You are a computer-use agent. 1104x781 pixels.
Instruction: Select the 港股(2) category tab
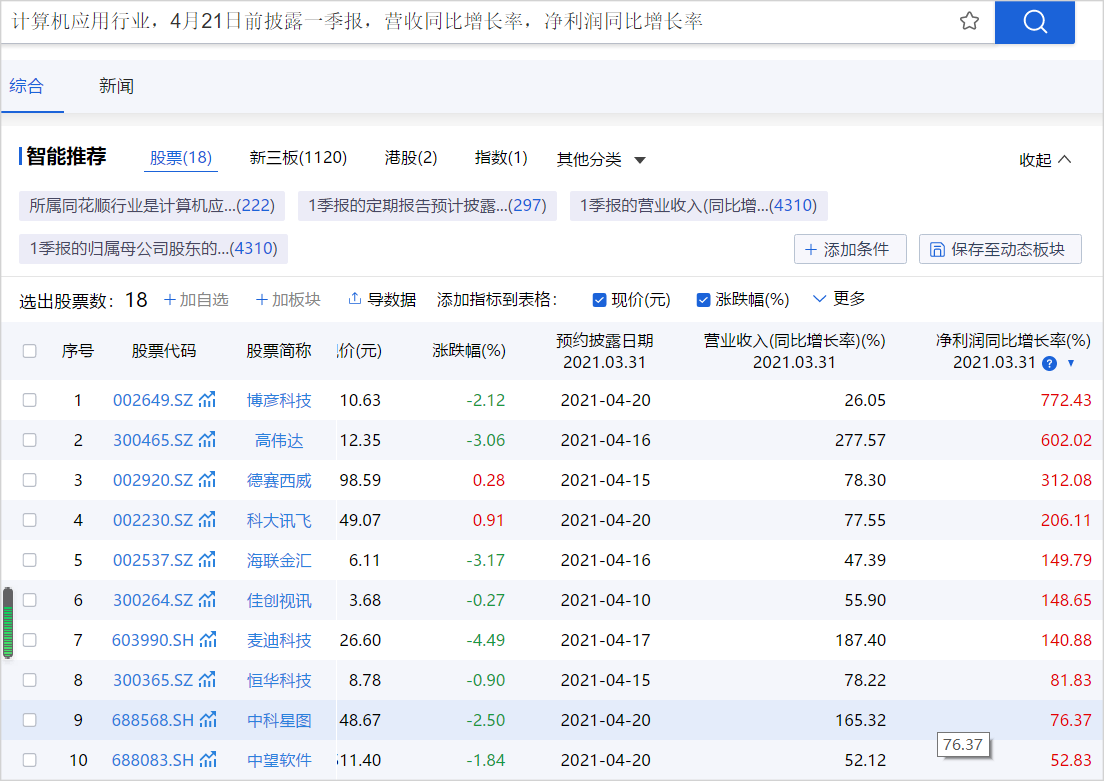tap(411, 158)
